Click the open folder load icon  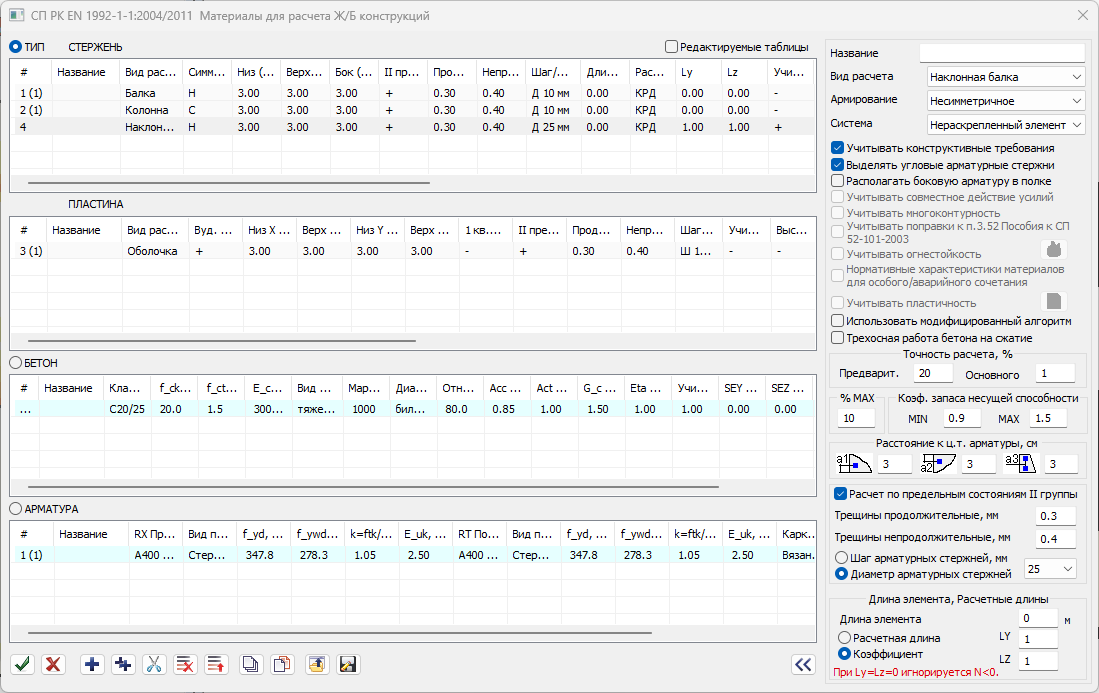(317, 664)
